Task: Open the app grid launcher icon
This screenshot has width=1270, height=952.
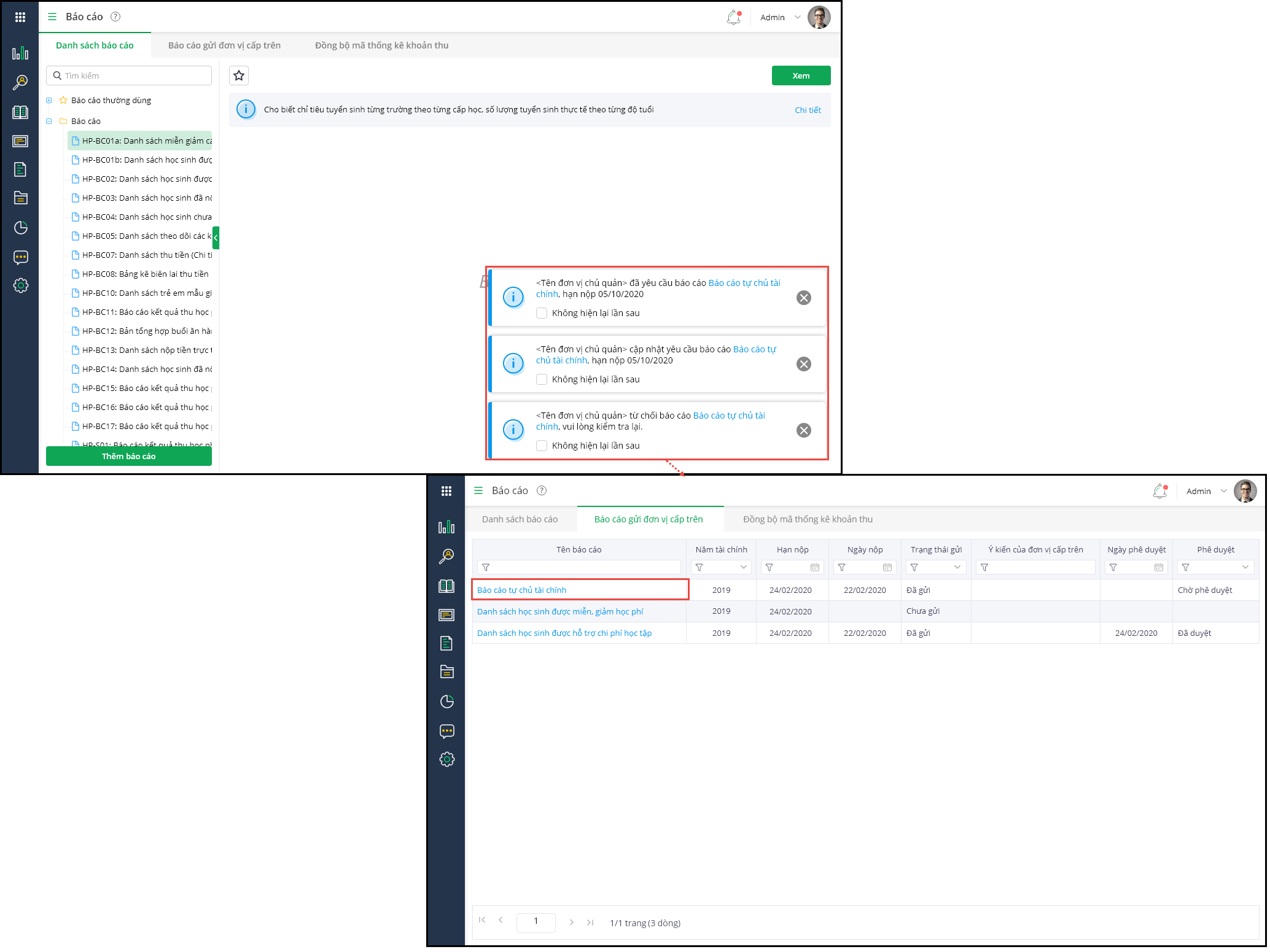Action: point(20,17)
